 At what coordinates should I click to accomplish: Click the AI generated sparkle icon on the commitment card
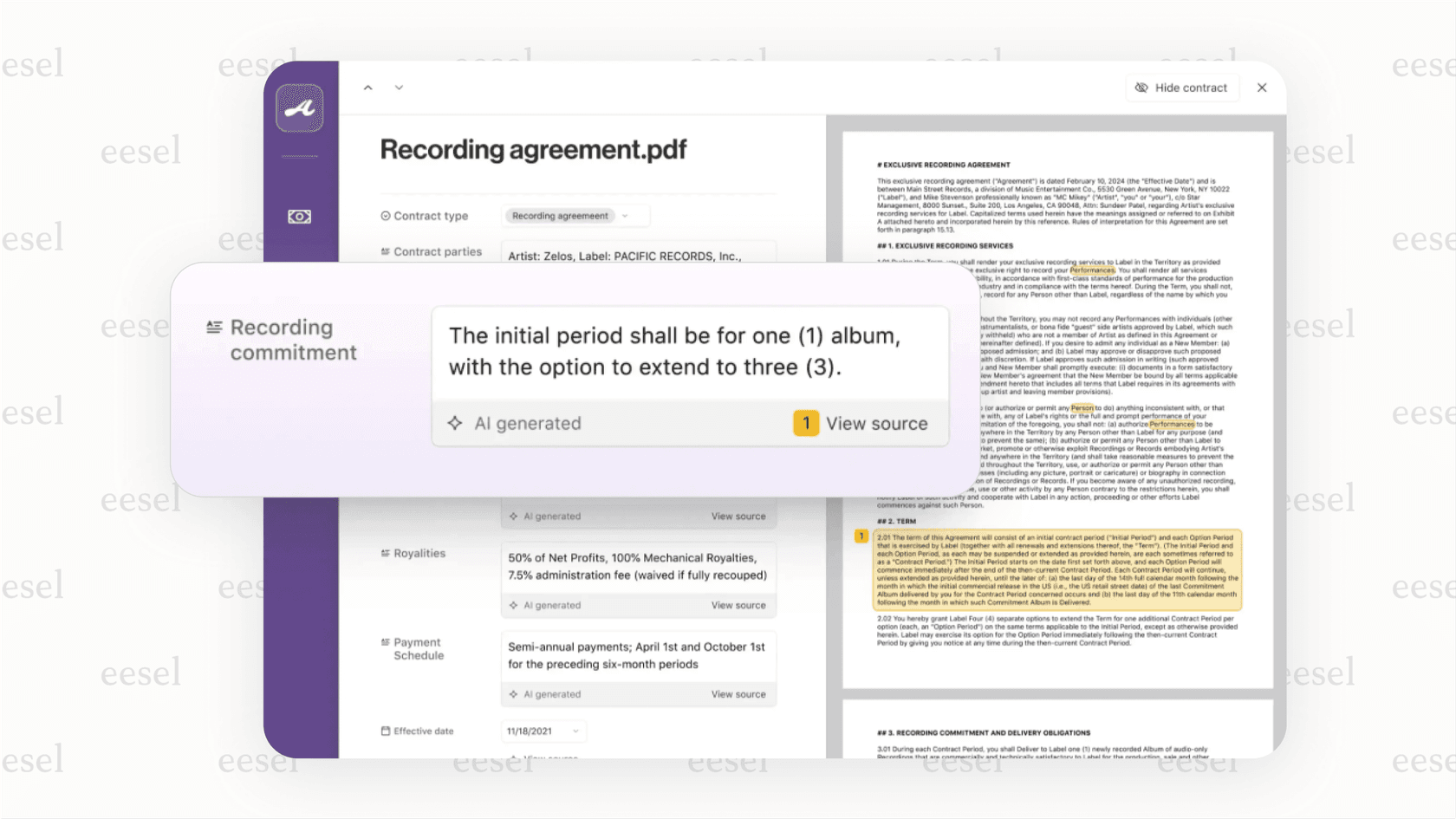coord(455,423)
